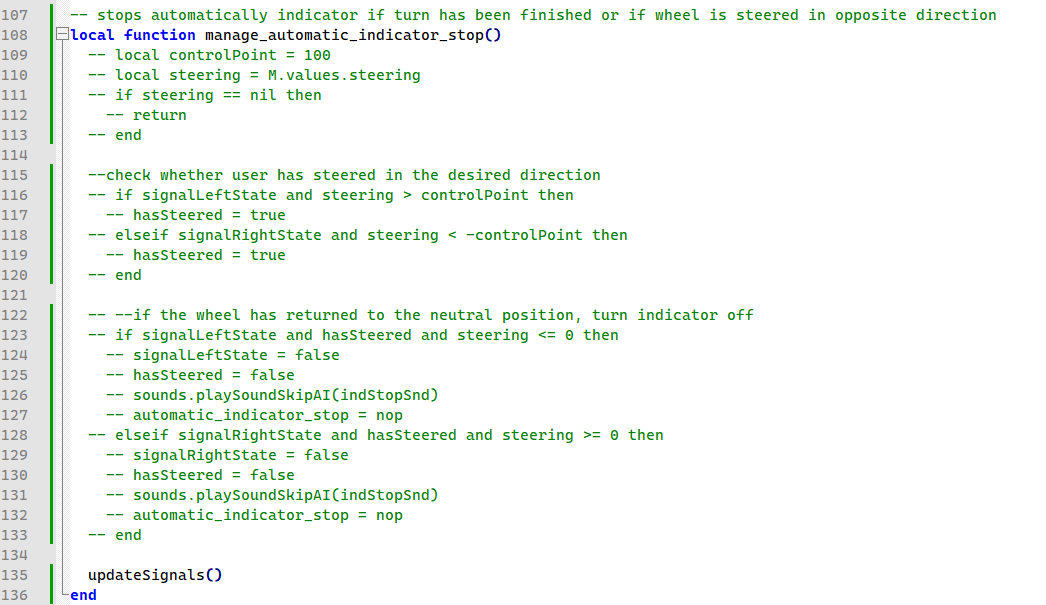The height and width of the screenshot is (605, 1046).
Task: Click the 'elseif signalRightState and hasSteered' line
Action: tap(375, 435)
